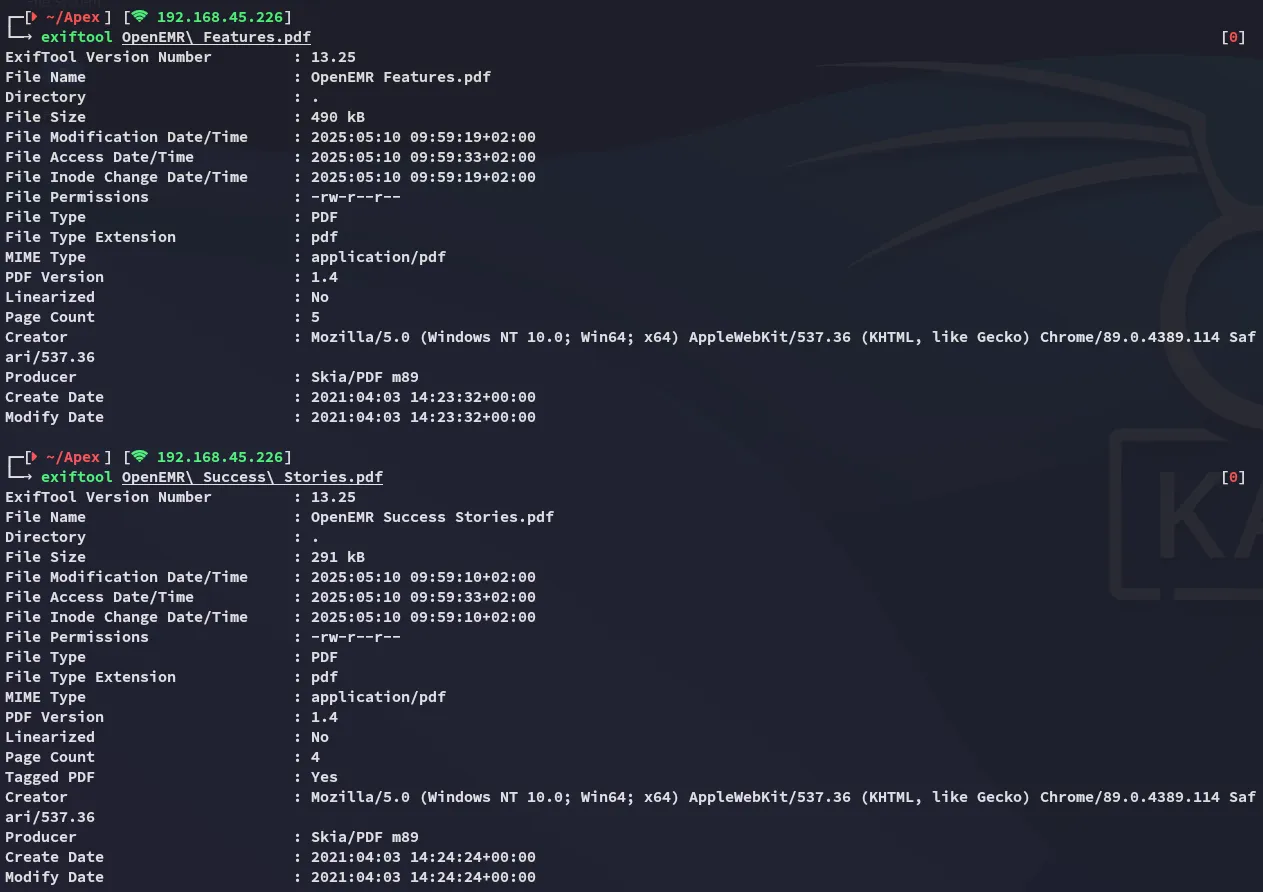Click the underlined OpenEMR\ Success\ Stories.pdf argument
Screen dimensions: 1263x892
coord(252,477)
